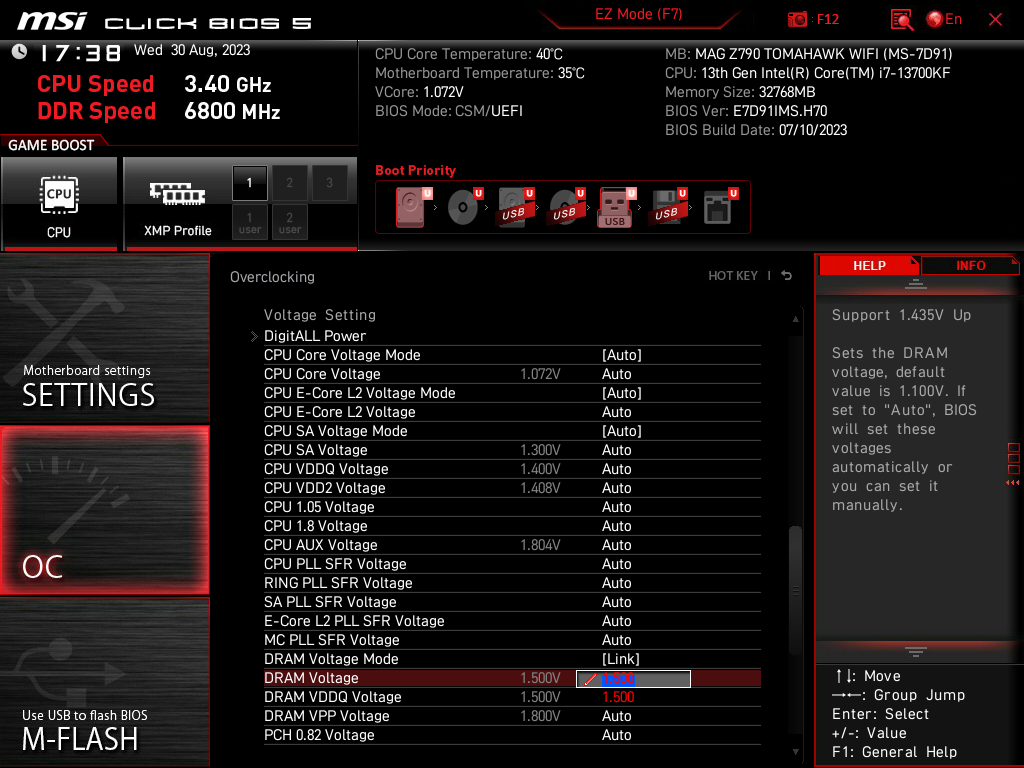Select the E-Core L2 PLL SFR Voltage row

pyautogui.click(x=512, y=620)
